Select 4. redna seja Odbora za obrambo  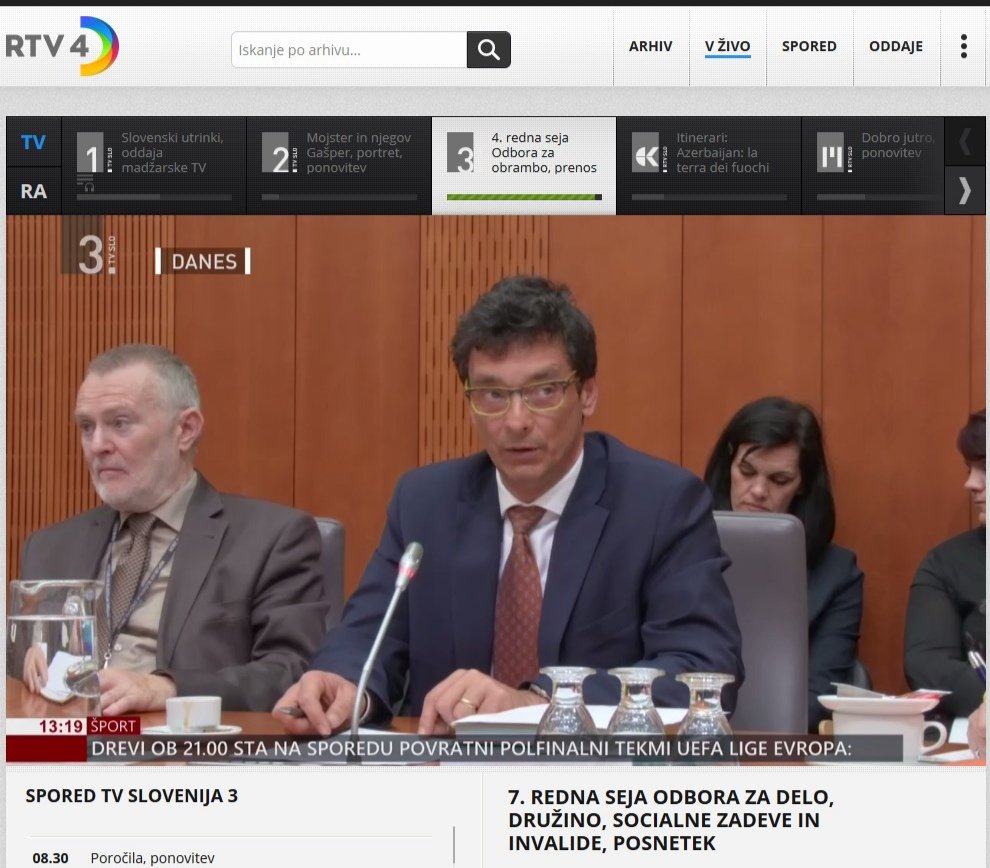(524, 165)
